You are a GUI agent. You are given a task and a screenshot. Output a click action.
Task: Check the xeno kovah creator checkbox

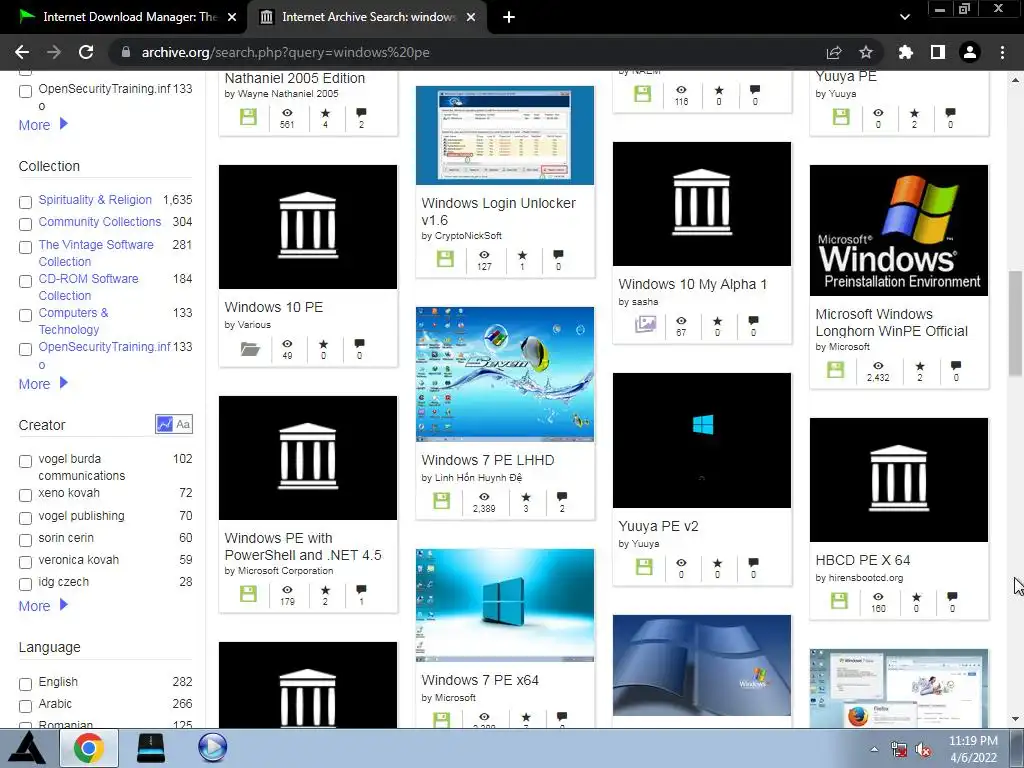pos(25,496)
